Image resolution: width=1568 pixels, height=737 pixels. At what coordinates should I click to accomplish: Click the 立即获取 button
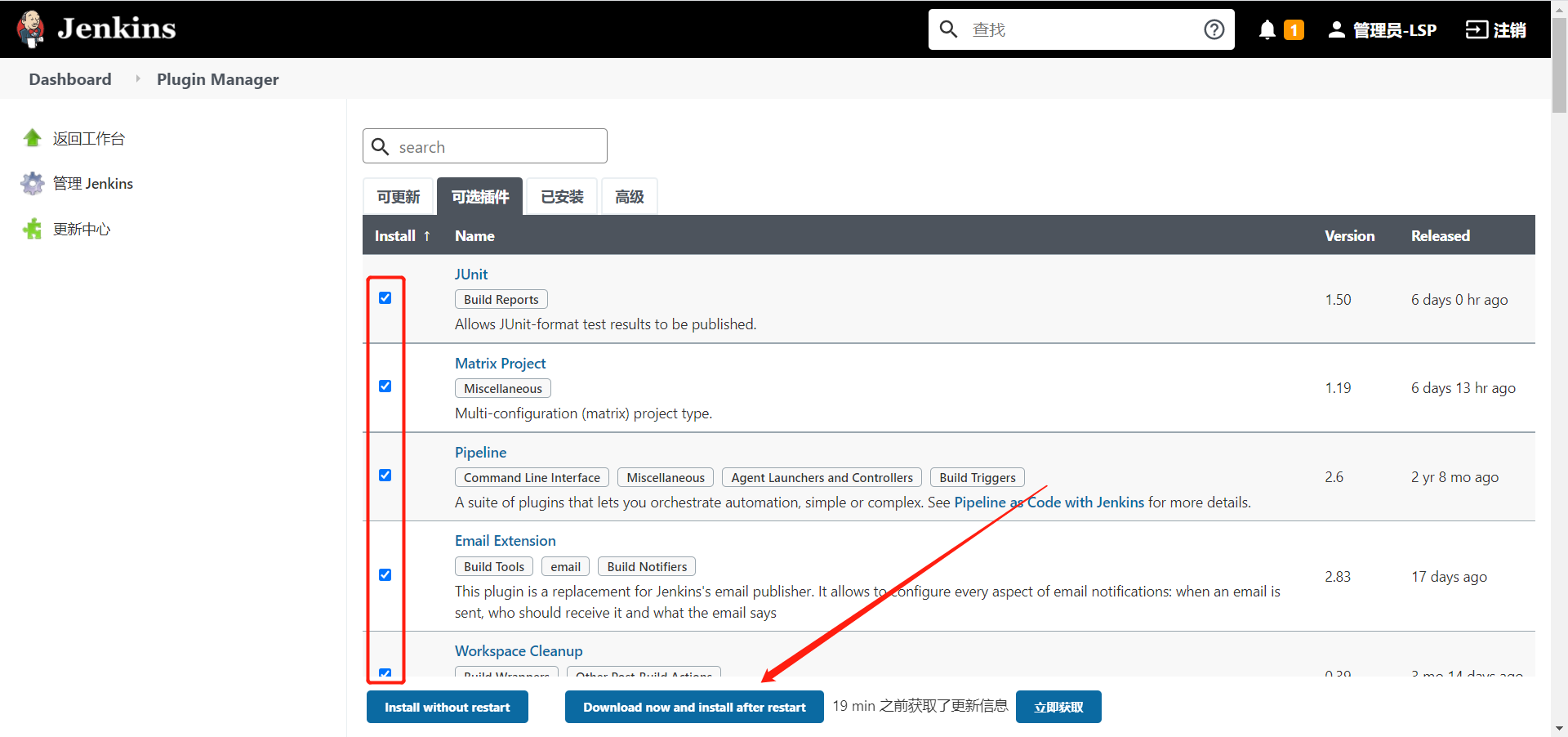[x=1058, y=707]
